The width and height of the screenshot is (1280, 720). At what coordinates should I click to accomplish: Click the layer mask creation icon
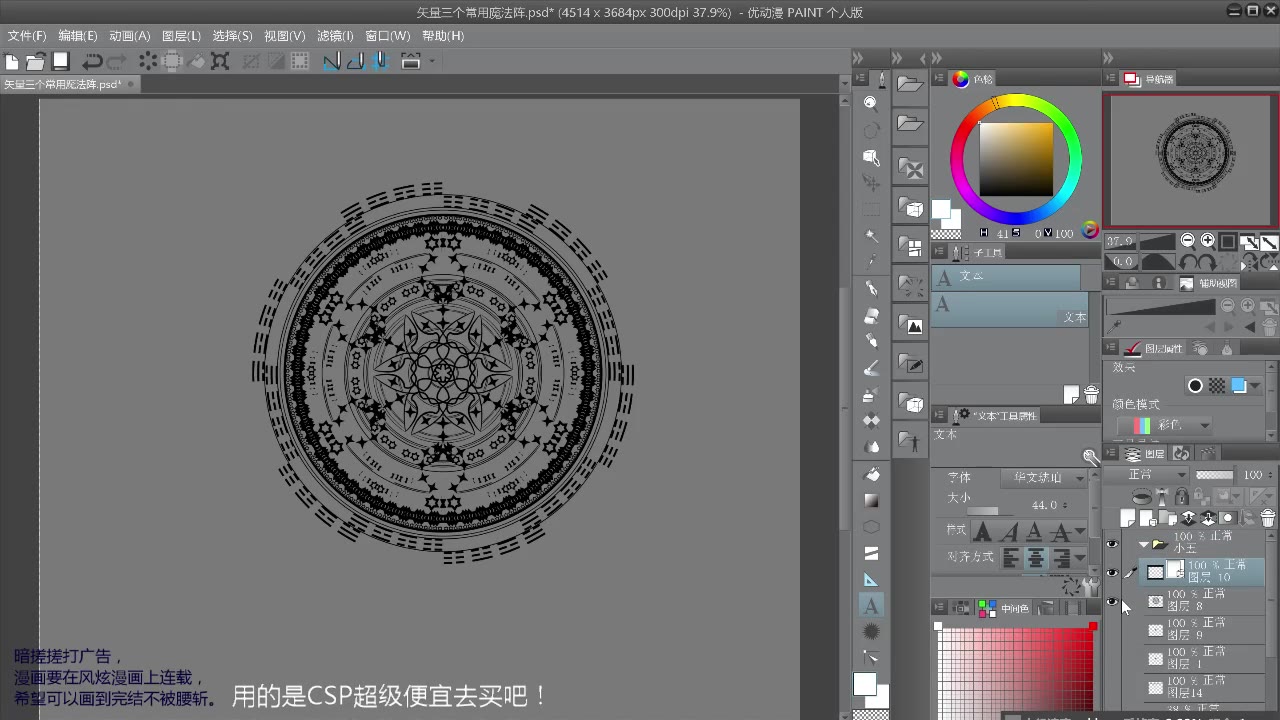coord(1230,517)
